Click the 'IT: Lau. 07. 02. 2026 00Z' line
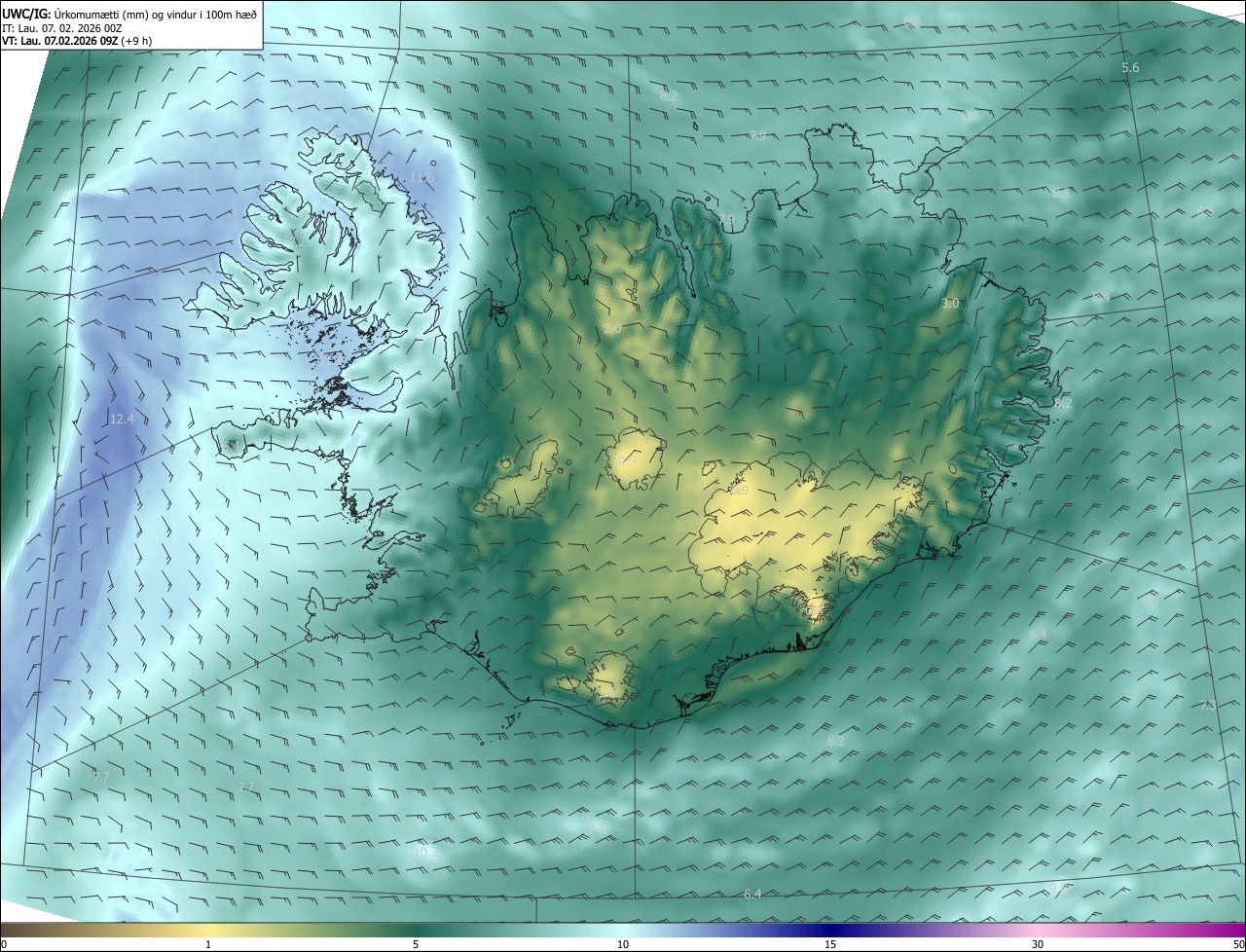This screenshot has width=1246, height=952. (x=61, y=28)
